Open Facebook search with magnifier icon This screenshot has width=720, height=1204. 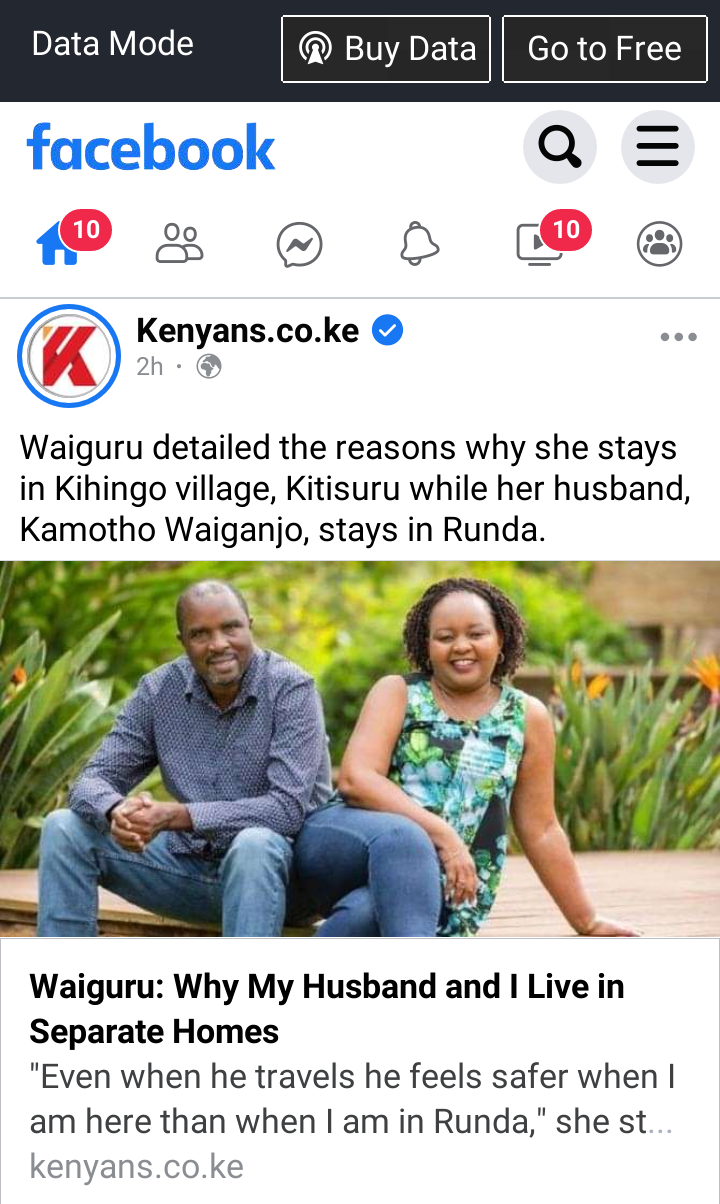point(560,148)
